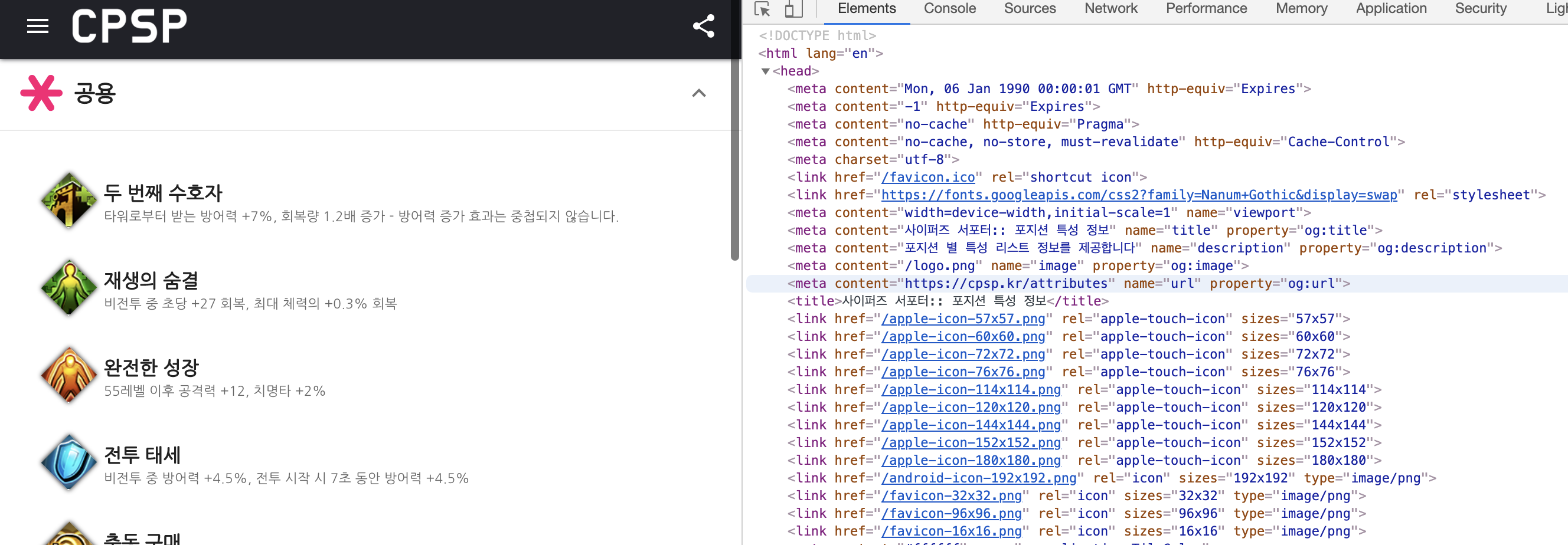
Task: Open the fonts.googleapis.com stylesheet link
Action: [1139, 195]
